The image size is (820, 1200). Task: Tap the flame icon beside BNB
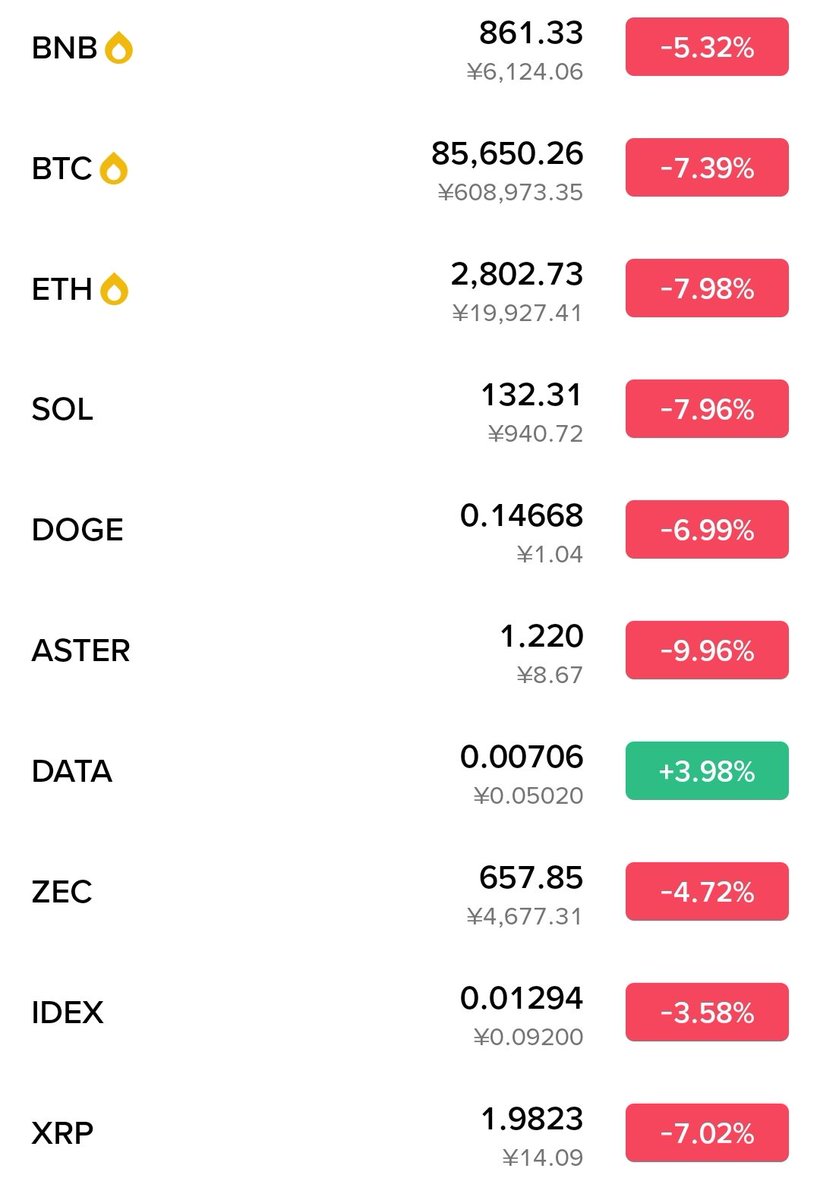tap(119, 48)
